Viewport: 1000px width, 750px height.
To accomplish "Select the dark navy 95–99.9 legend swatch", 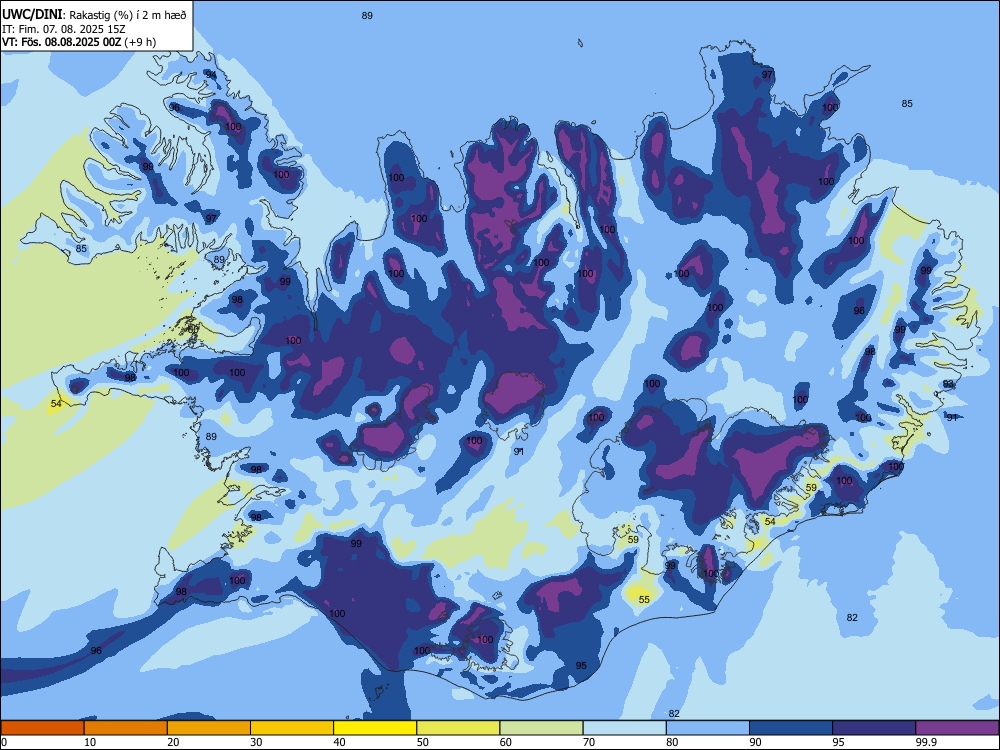I will 874,728.
